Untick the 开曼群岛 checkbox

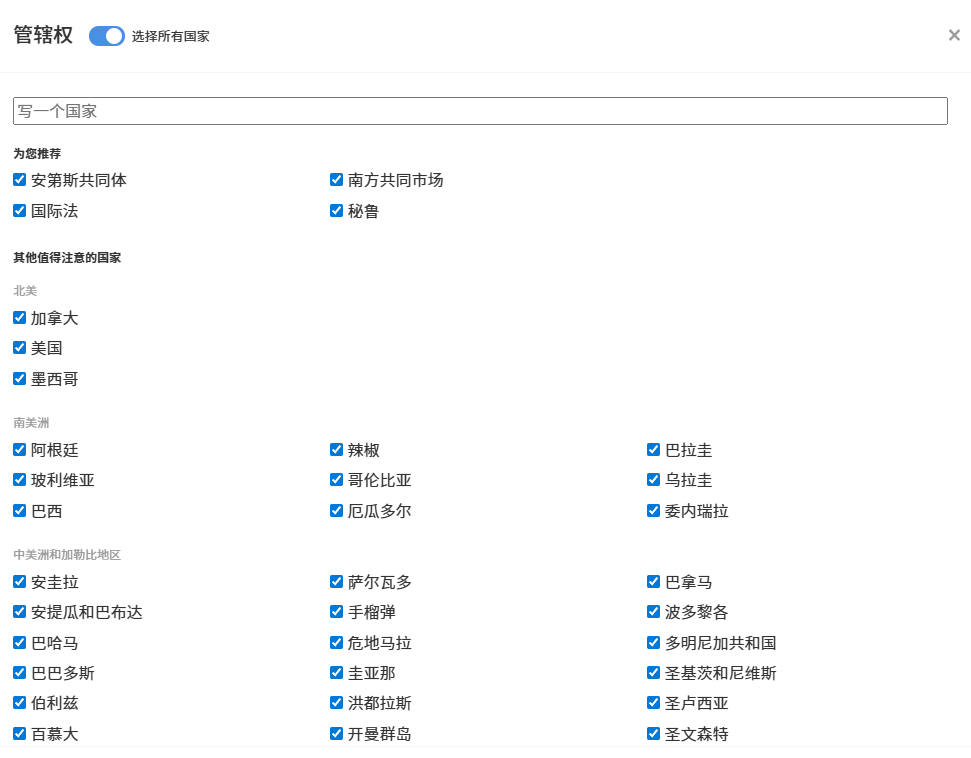tap(337, 734)
